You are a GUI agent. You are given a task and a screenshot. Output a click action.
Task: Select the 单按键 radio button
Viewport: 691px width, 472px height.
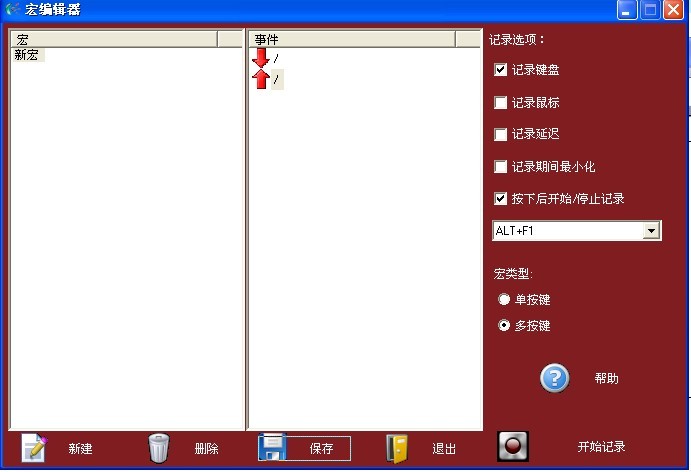pyautogui.click(x=504, y=300)
